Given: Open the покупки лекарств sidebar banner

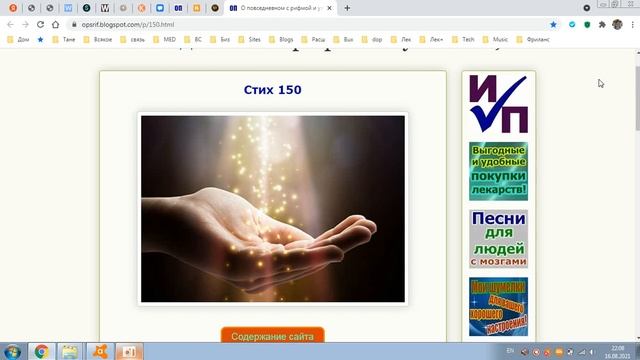Looking at the screenshot, I should pyautogui.click(x=498, y=171).
